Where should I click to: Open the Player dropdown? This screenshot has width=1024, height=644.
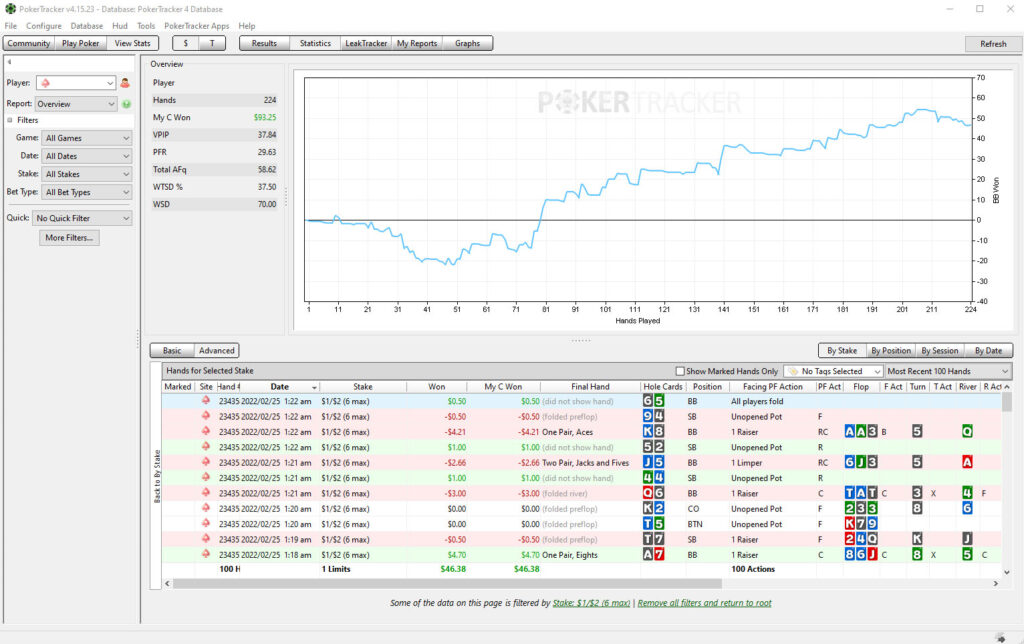[x=76, y=83]
